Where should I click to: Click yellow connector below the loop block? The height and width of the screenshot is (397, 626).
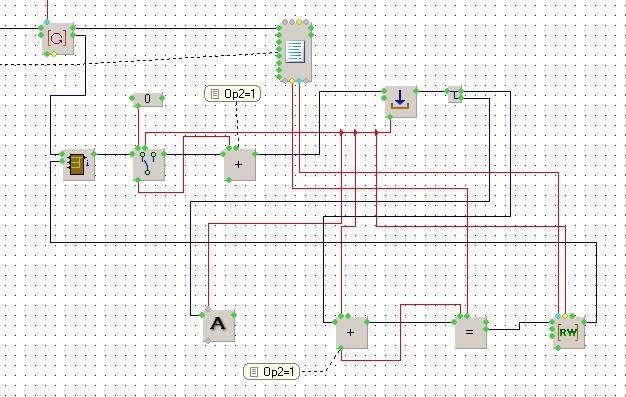click(54, 54)
